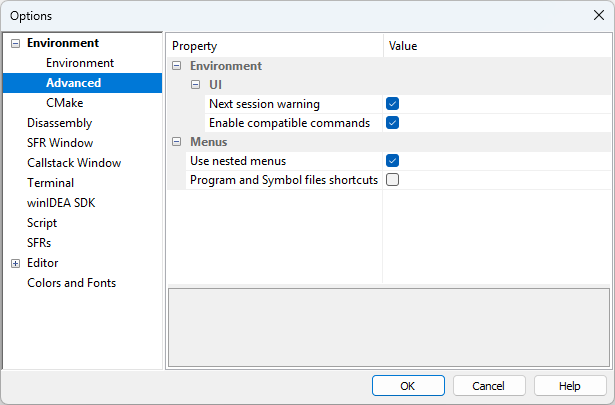The height and width of the screenshot is (405, 615).
Task: Select Environment sub-item under Environment
Action: [80, 63]
